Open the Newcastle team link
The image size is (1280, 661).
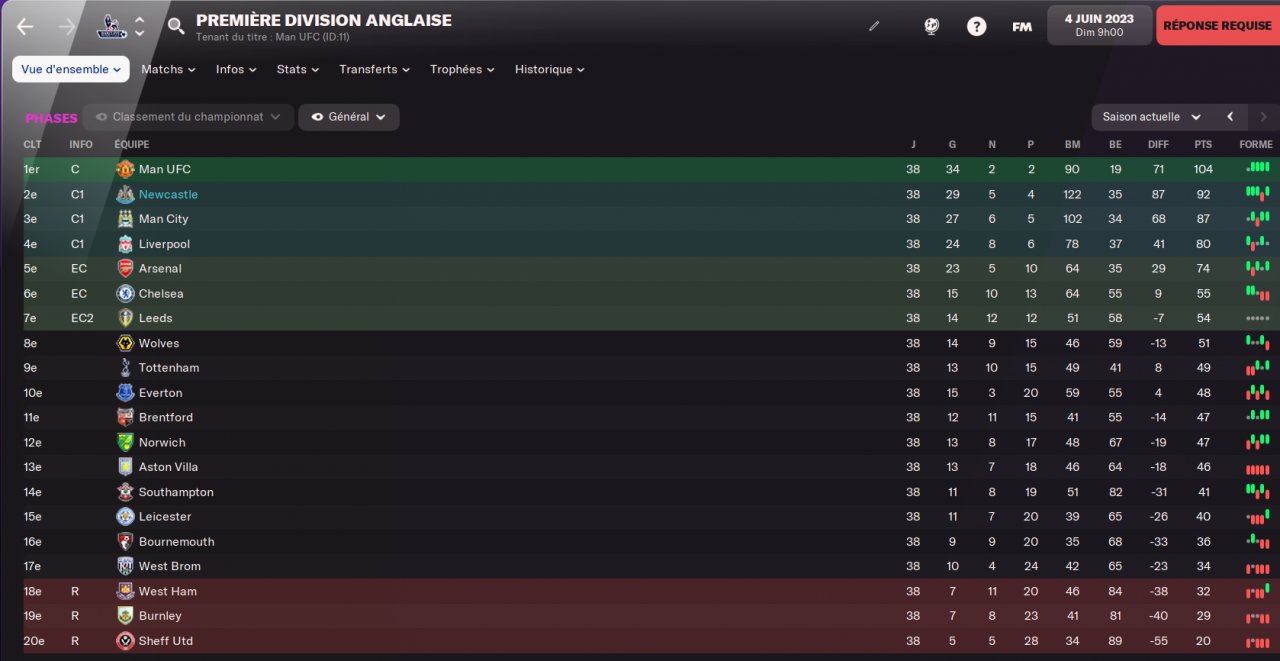168,194
